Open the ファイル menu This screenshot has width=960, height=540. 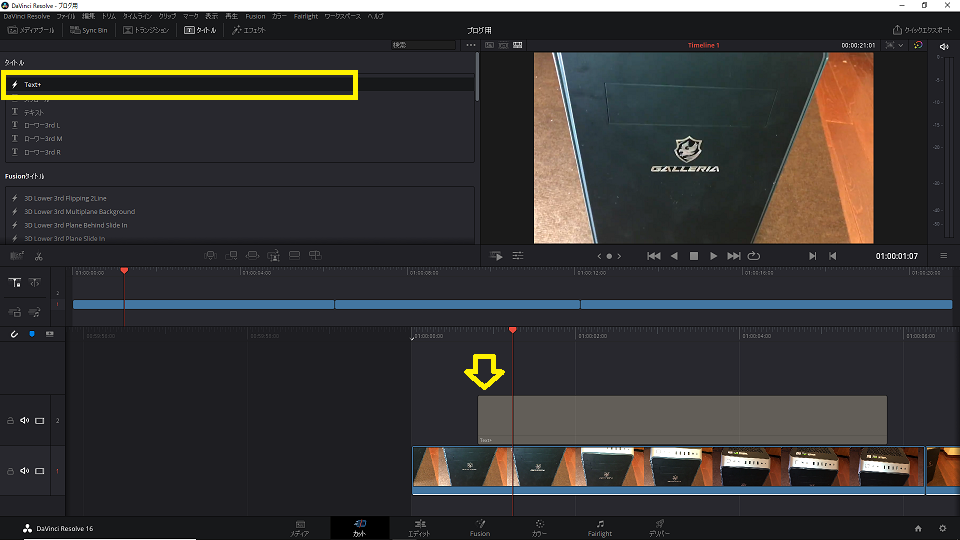tap(66, 17)
